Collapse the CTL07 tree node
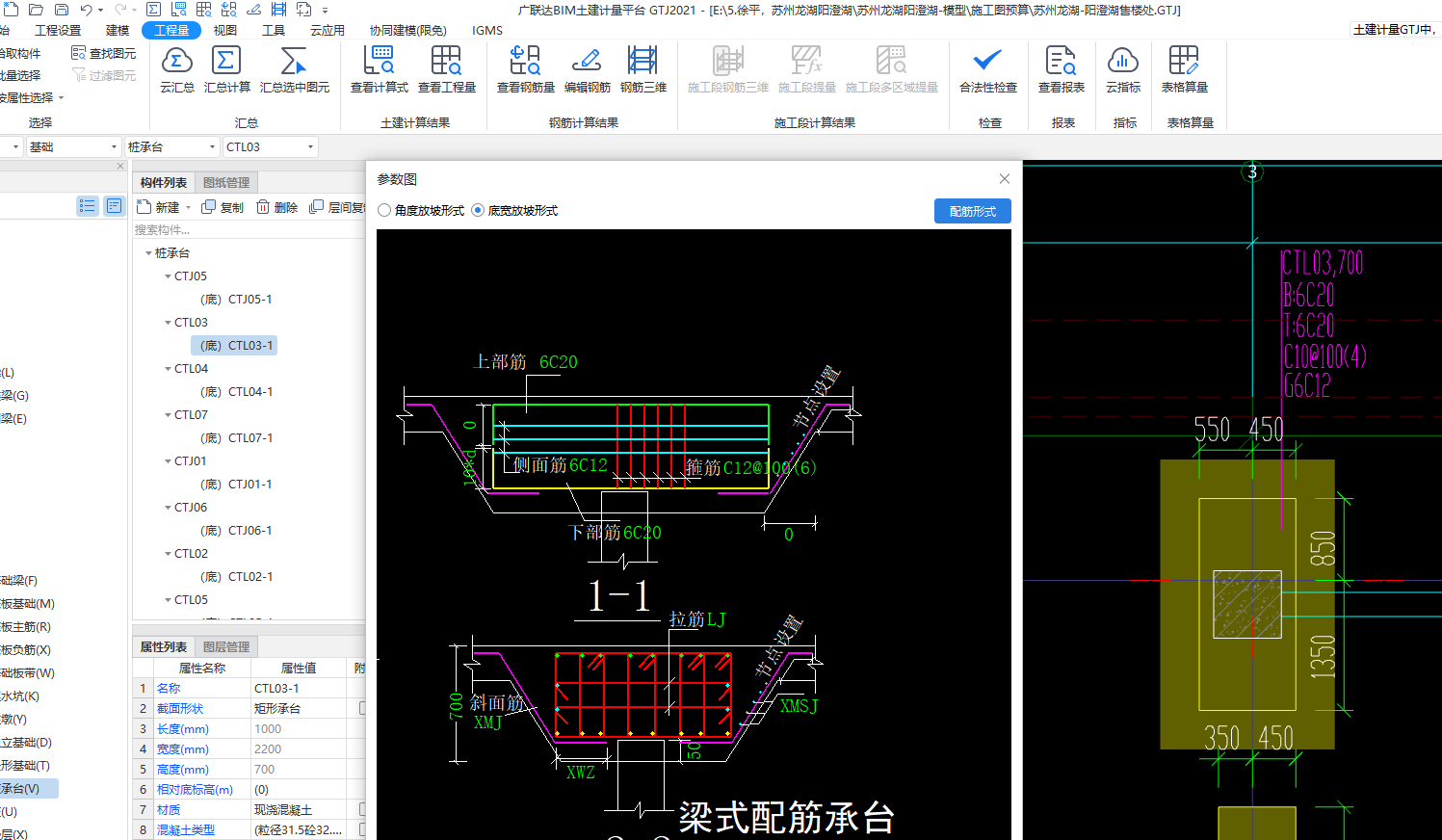The image size is (1442, 840). [168, 415]
